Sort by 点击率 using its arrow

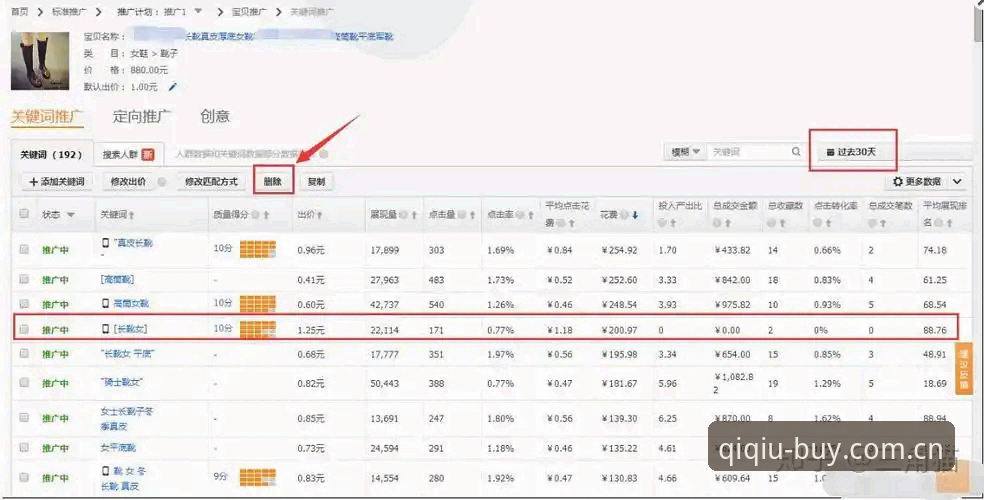point(531,215)
